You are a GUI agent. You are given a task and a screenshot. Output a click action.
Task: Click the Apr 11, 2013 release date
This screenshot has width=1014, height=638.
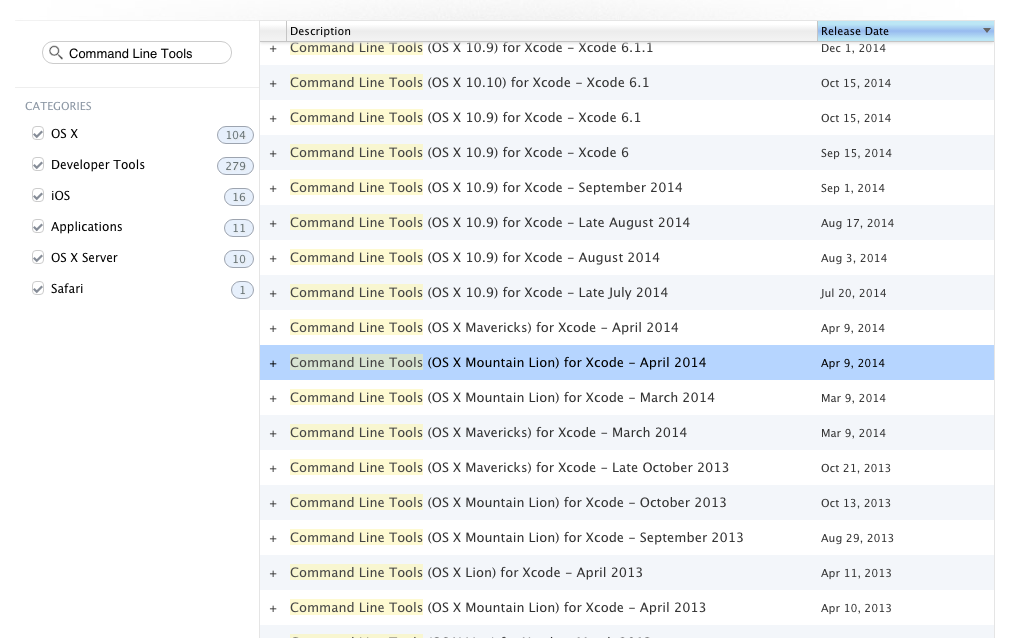tap(856, 573)
